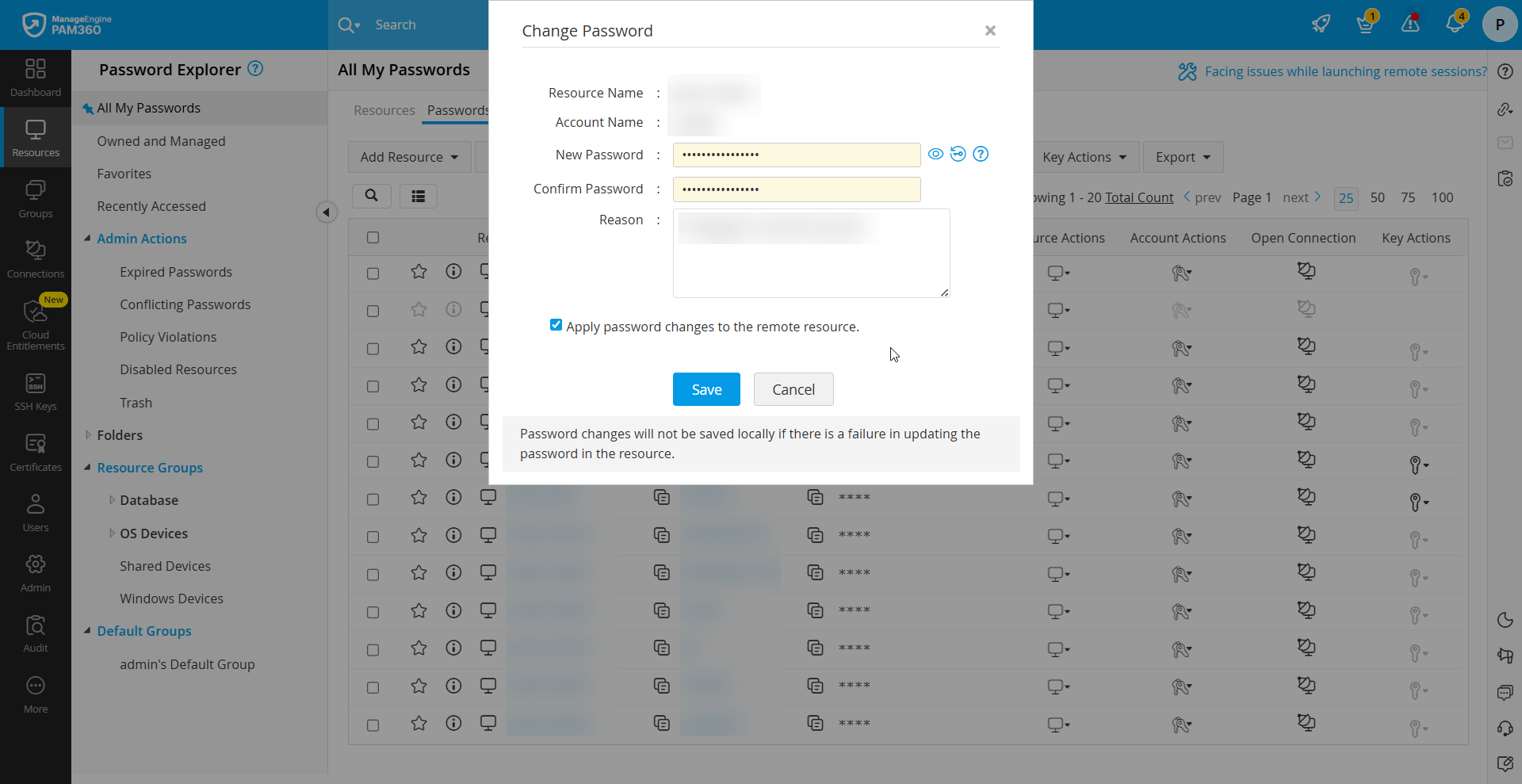Click inside the Reason text area

point(810,252)
